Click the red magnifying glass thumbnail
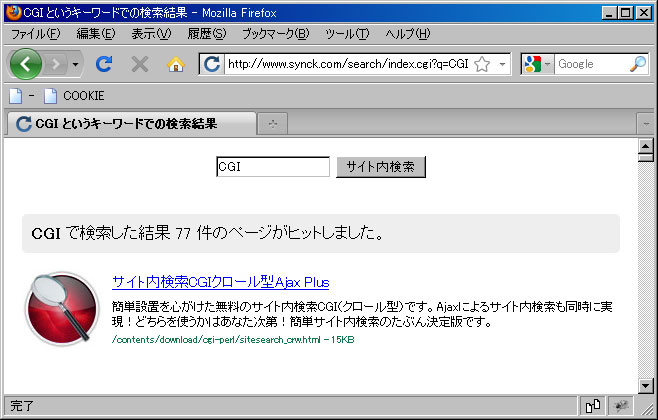The height and width of the screenshot is (420, 658). [x=62, y=308]
